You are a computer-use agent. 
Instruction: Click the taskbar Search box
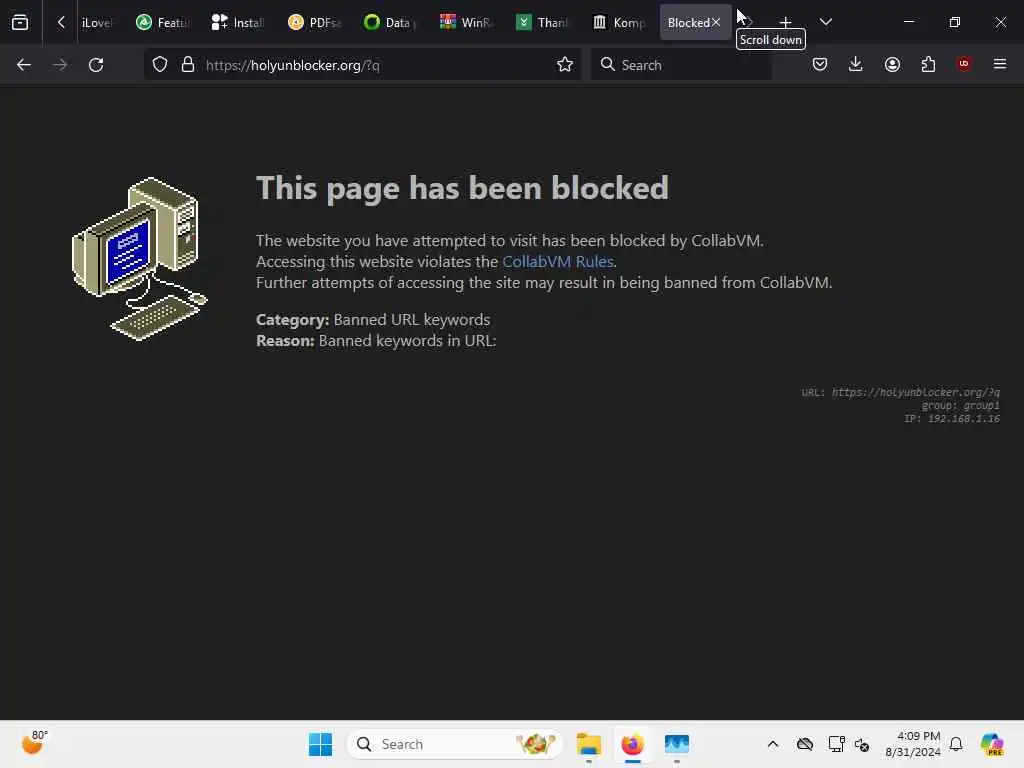455,744
